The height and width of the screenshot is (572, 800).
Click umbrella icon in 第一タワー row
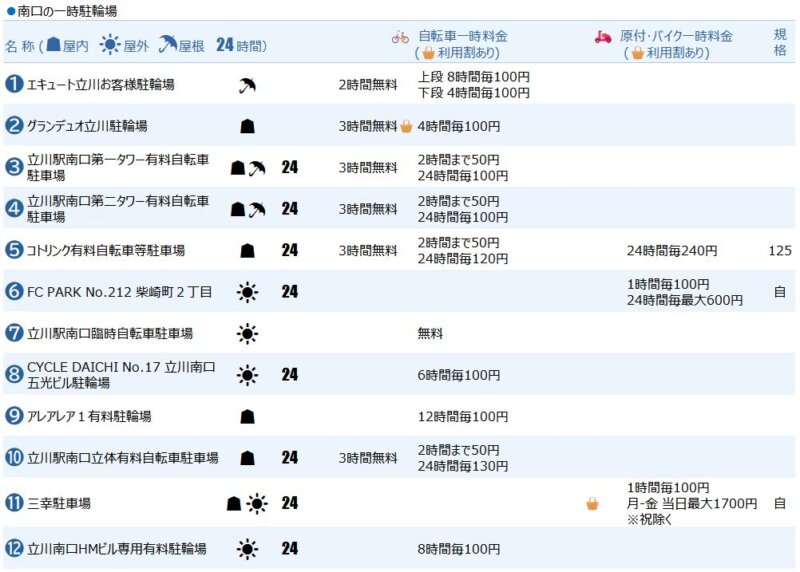(x=257, y=168)
